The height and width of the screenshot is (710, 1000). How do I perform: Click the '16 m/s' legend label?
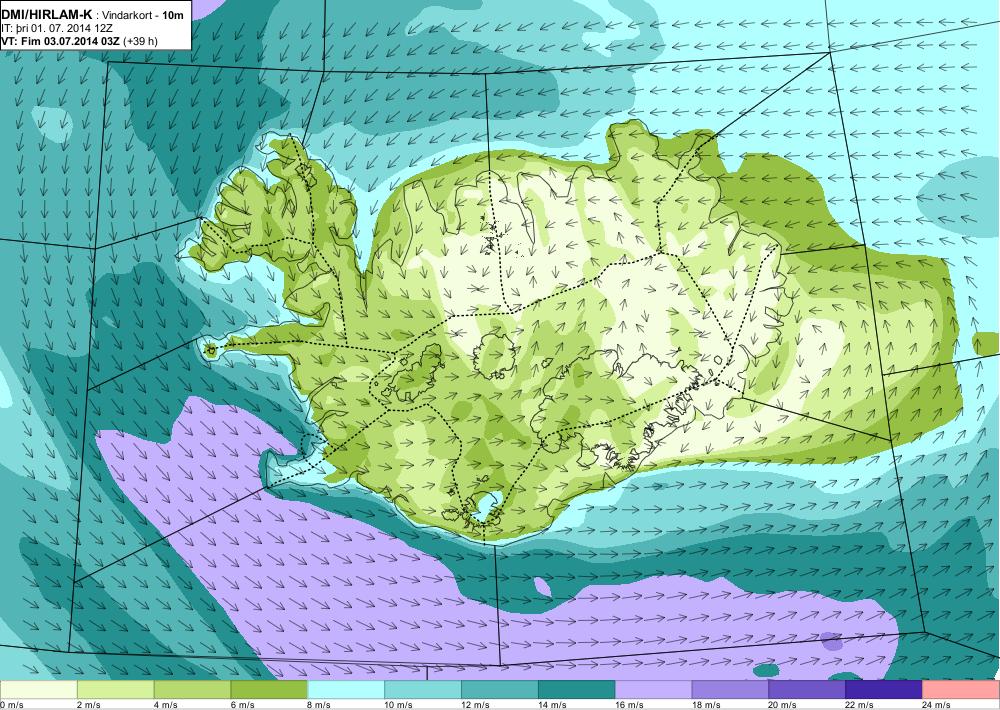coord(629,705)
